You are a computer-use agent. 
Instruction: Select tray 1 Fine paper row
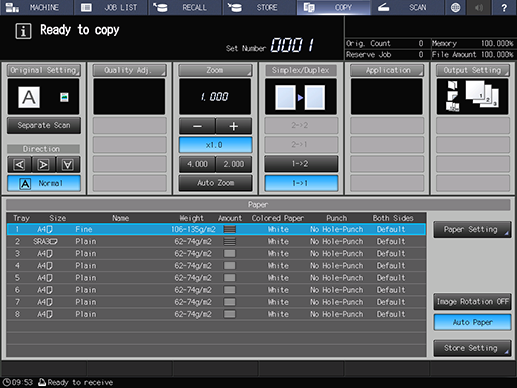point(216,229)
